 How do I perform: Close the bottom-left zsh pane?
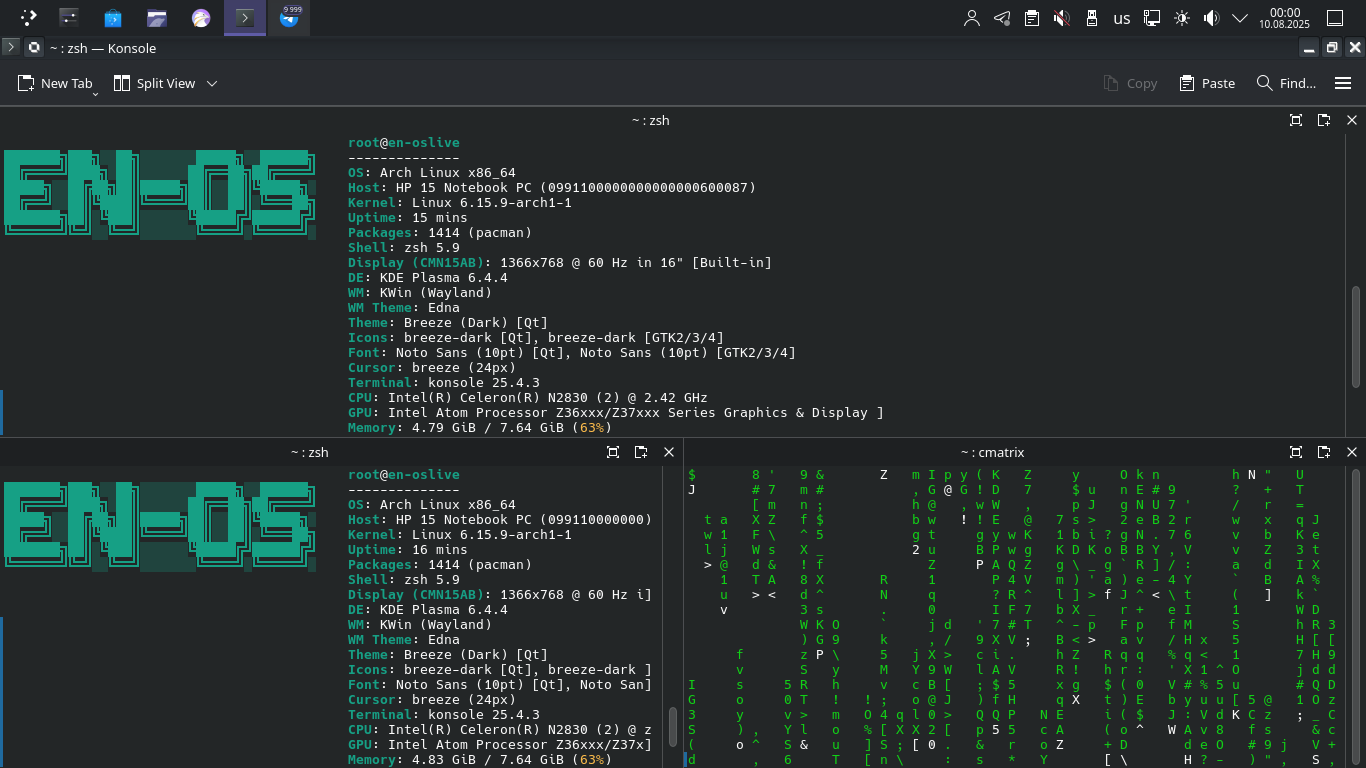click(669, 452)
